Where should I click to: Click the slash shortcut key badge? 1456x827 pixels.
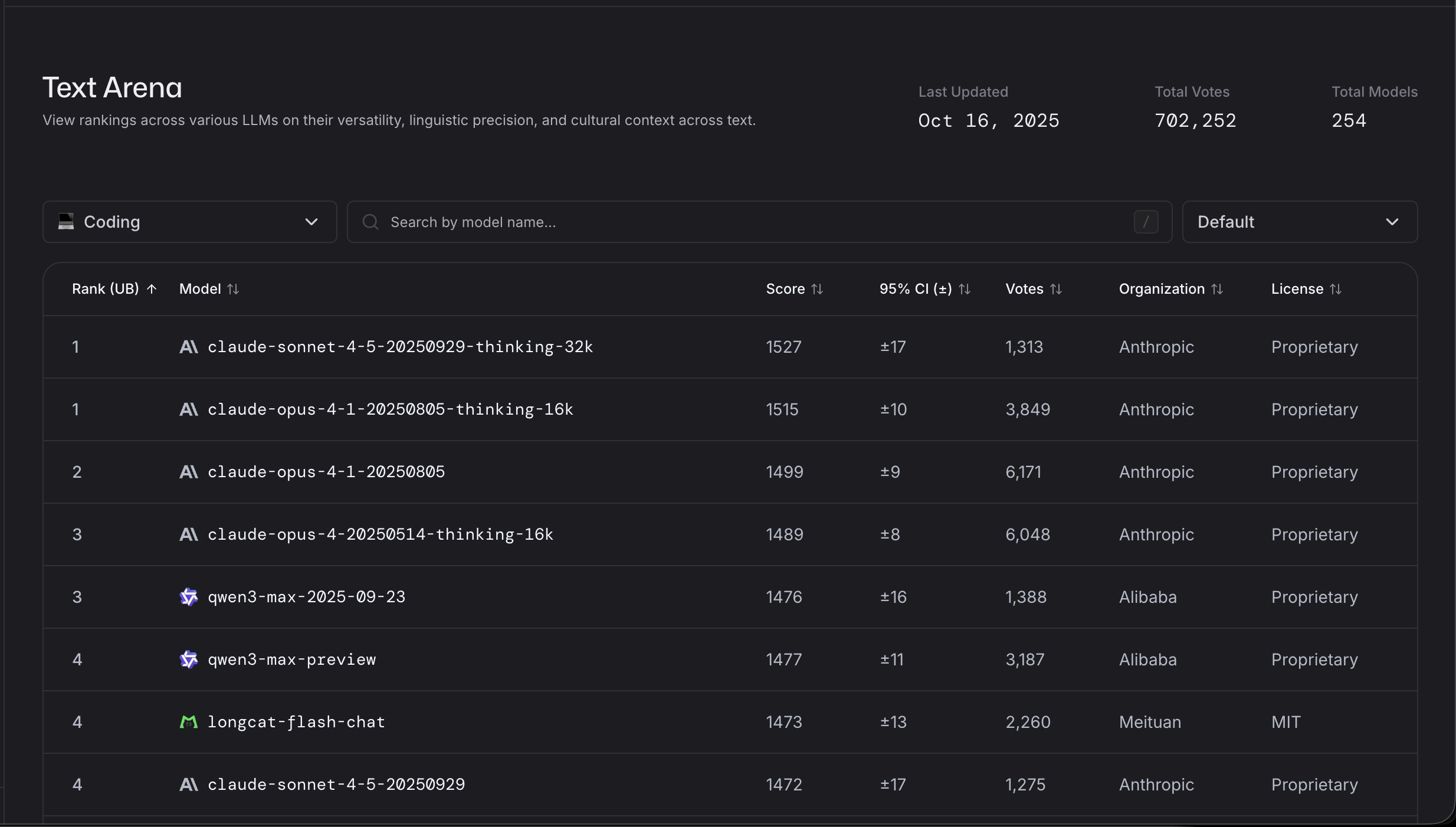[1146, 222]
